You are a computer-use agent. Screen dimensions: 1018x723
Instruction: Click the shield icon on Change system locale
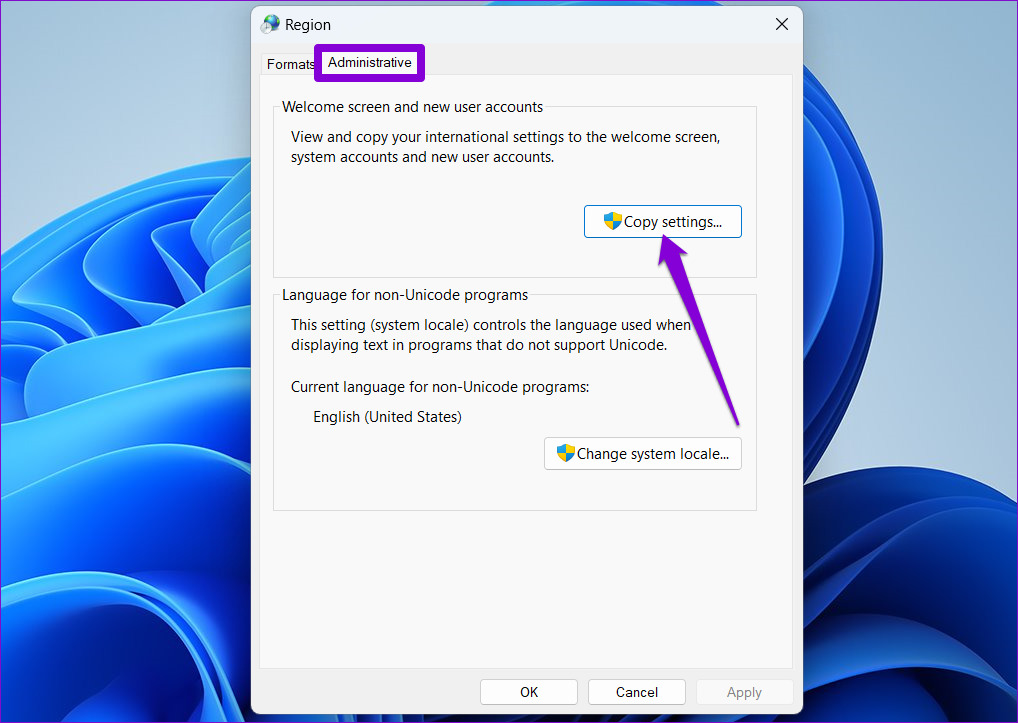[565, 453]
